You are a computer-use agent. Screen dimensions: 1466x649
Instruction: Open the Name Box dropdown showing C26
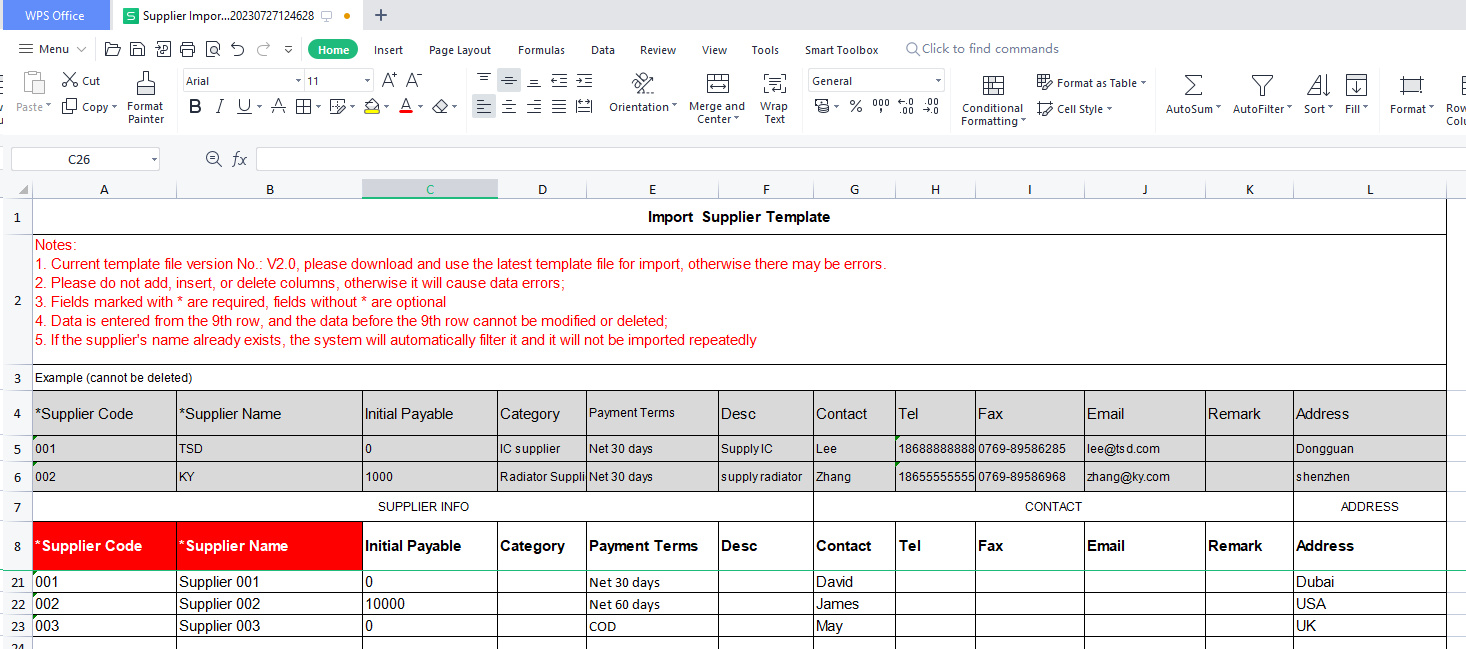[x=154, y=159]
